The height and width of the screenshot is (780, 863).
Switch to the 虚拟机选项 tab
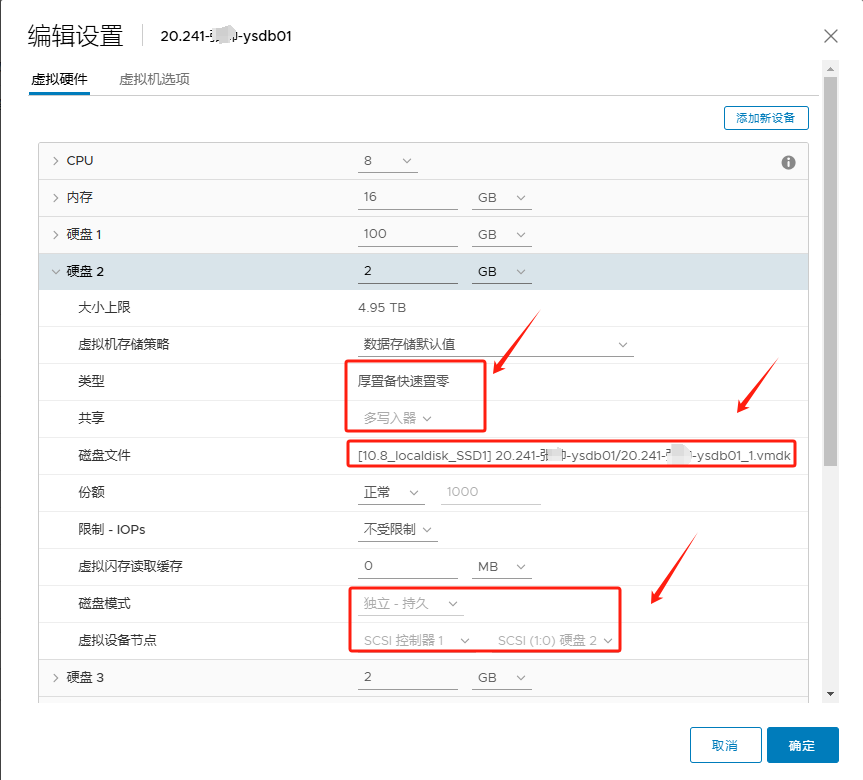[154, 79]
